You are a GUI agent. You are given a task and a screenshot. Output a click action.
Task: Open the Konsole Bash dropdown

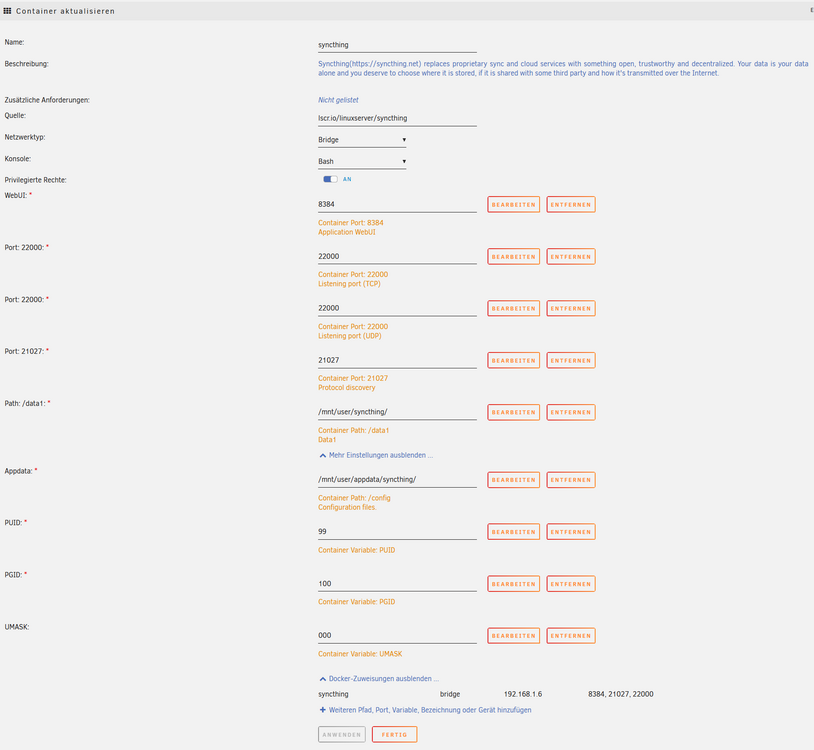pos(362,161)
